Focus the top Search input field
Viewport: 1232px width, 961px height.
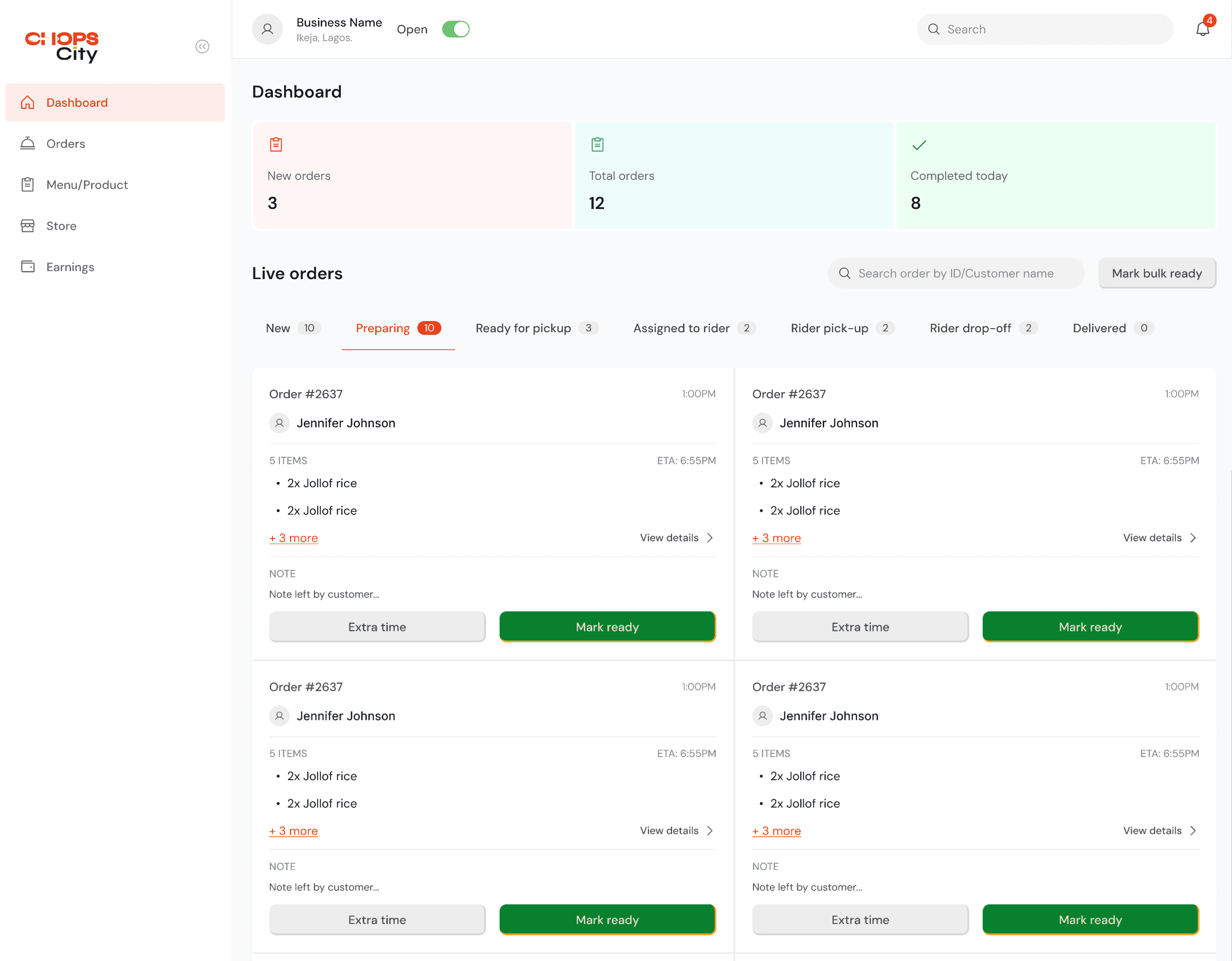pyautogui.click(x=1045, y=29)
